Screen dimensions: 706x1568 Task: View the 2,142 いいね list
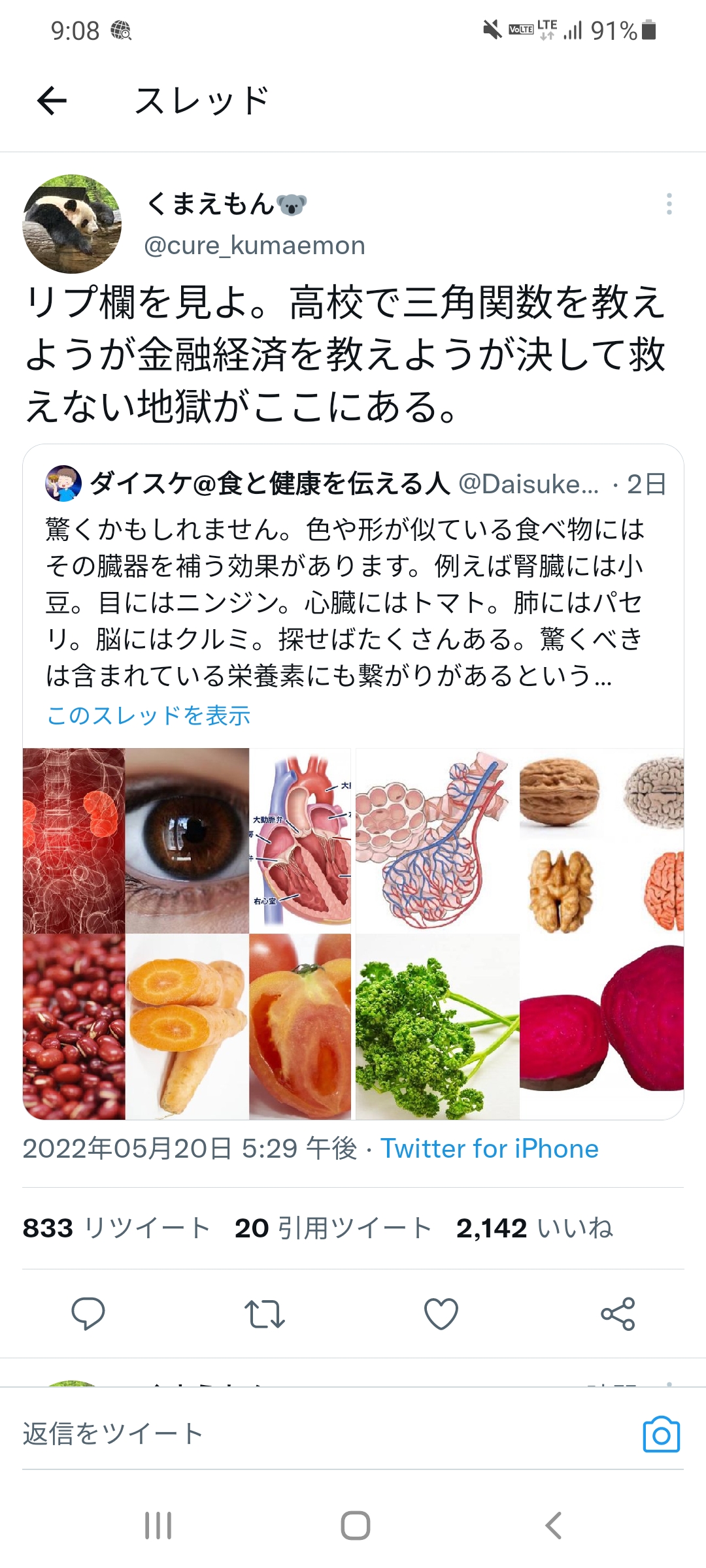[535, 1228]
